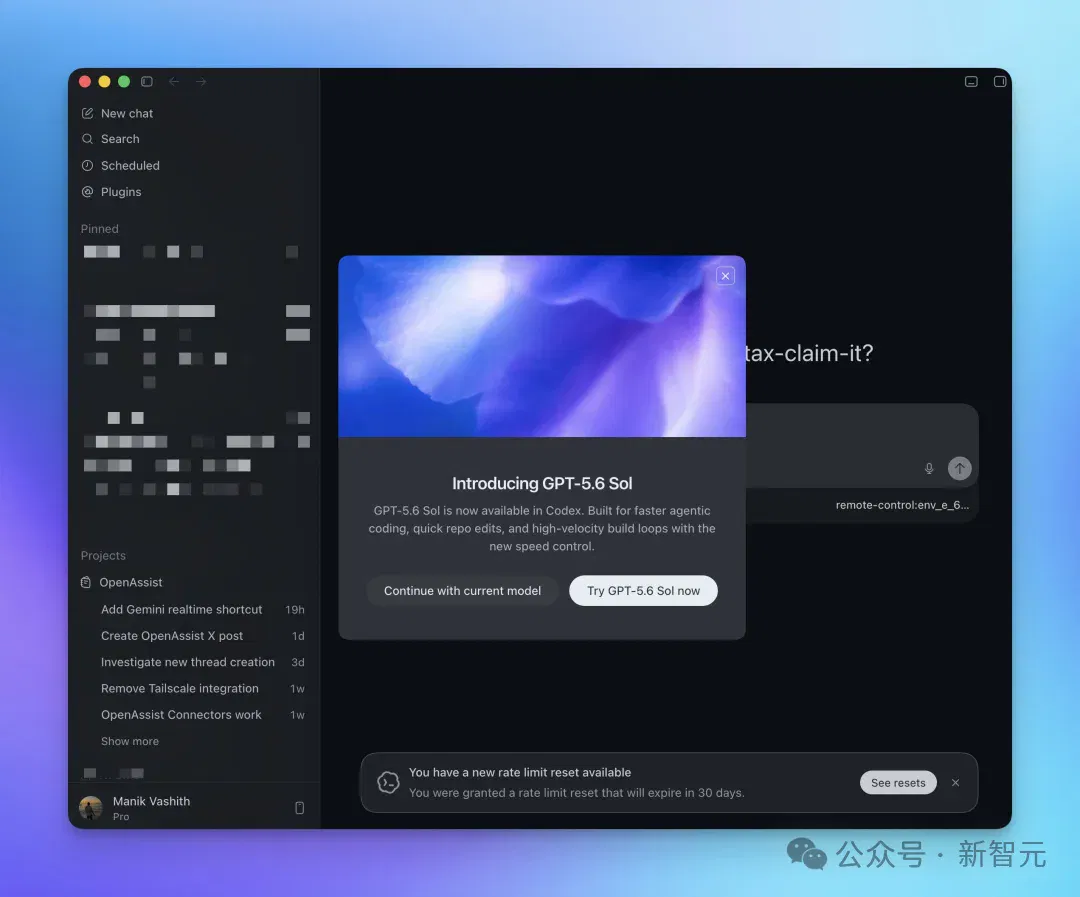Click the Projects section header
The height and width of the screenshot is (897, 1080).
pyautogui.click(x=103, y=555)
